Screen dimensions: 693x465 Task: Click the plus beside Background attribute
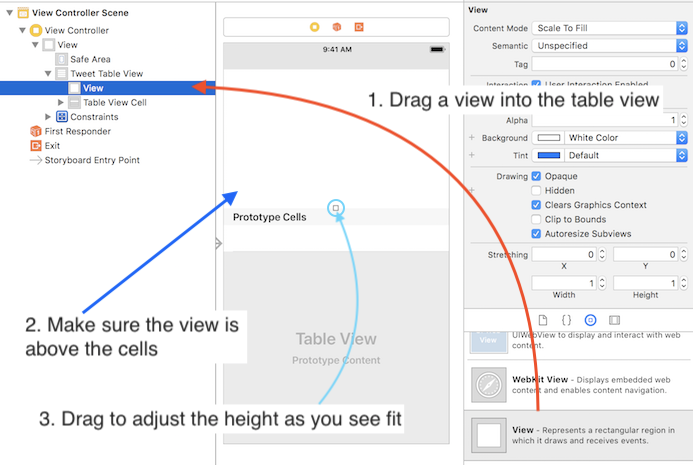pos(472,138)
